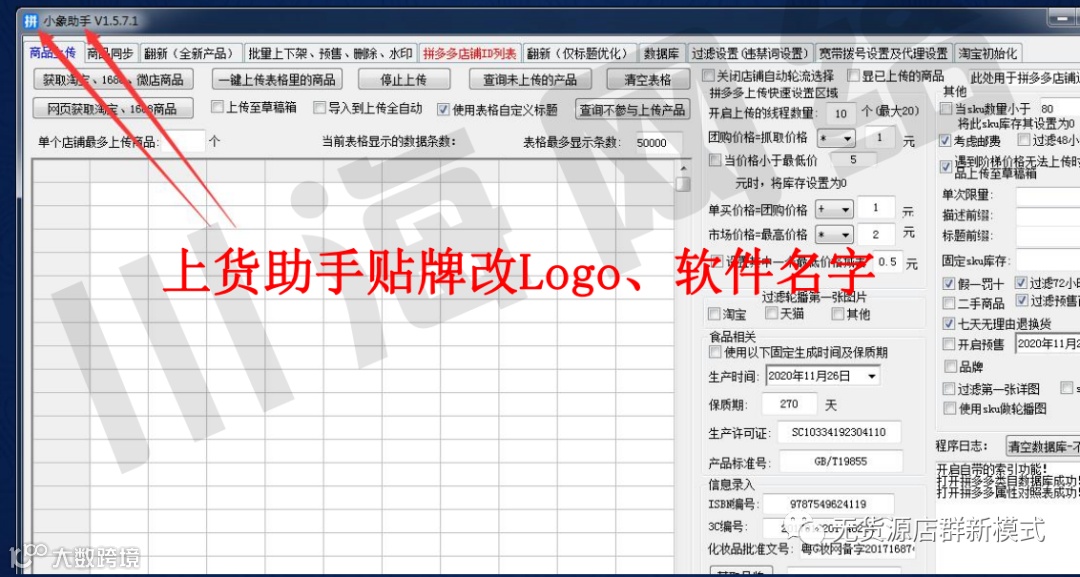This screenshot has width=1080, height=577.
Task: Click the 拼 app icon in title bar
Action: [x=30, y=21]
